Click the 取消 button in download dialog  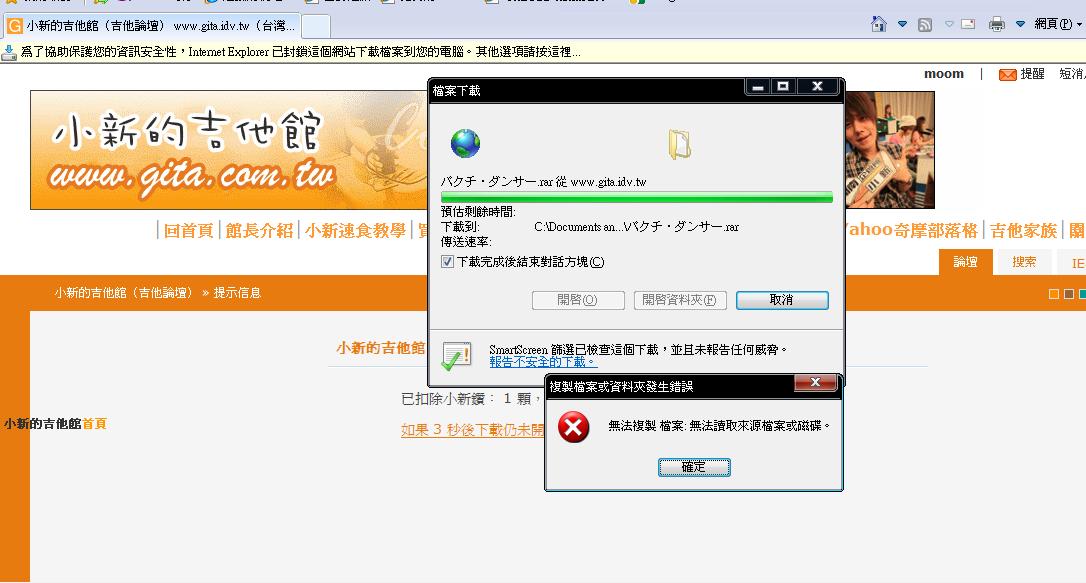click(782, 300)
